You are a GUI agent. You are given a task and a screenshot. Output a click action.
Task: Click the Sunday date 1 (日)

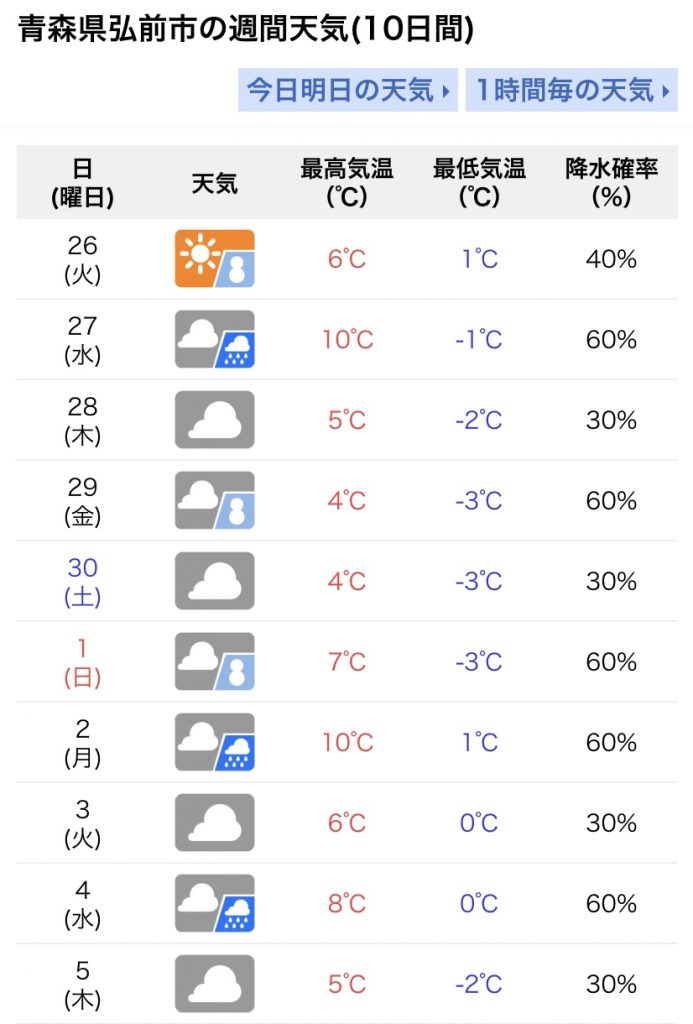coord(82,662)
